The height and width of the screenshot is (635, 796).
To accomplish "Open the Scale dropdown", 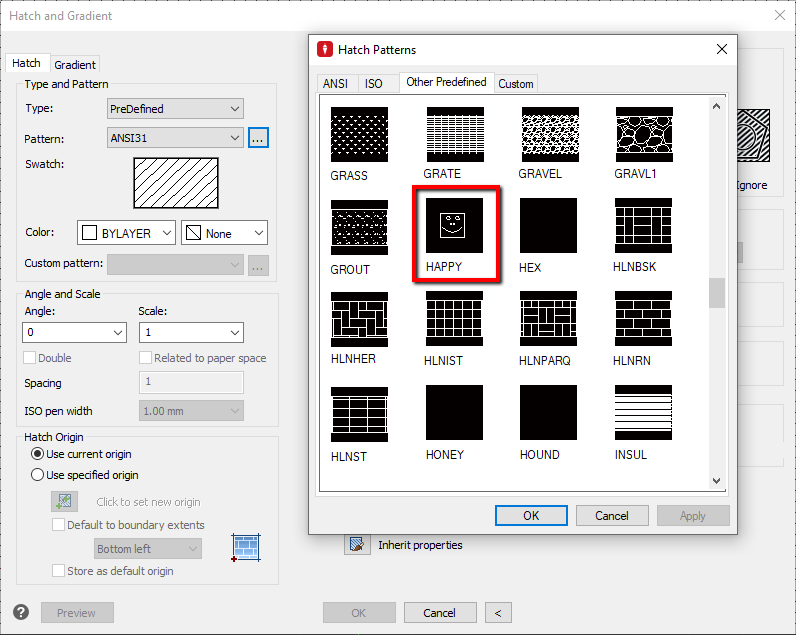I will coord(191,332).
